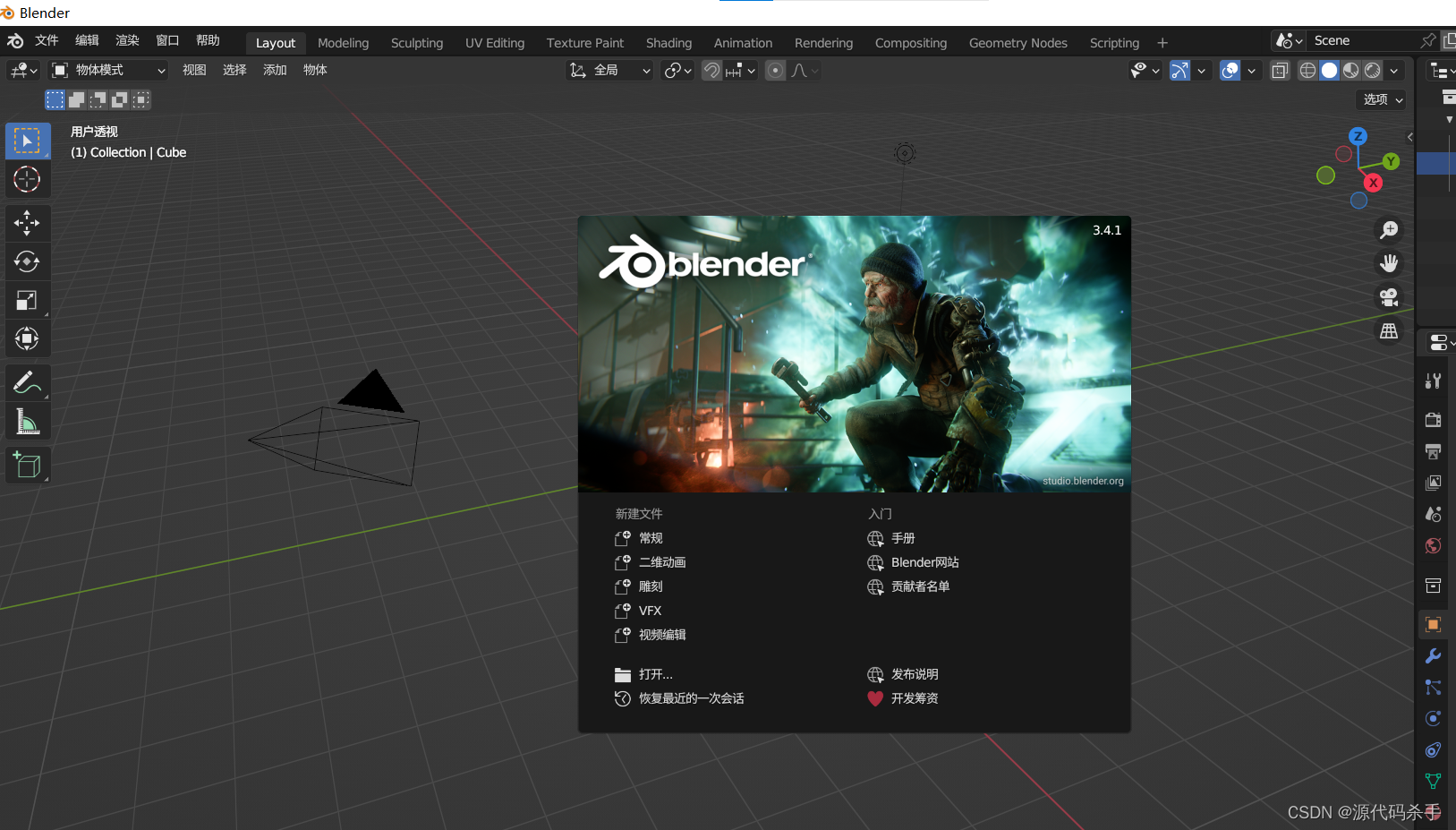Viewport: 1456px width, 830px height.
Task: Click the Blender logo menu icon
Action: 15,41
